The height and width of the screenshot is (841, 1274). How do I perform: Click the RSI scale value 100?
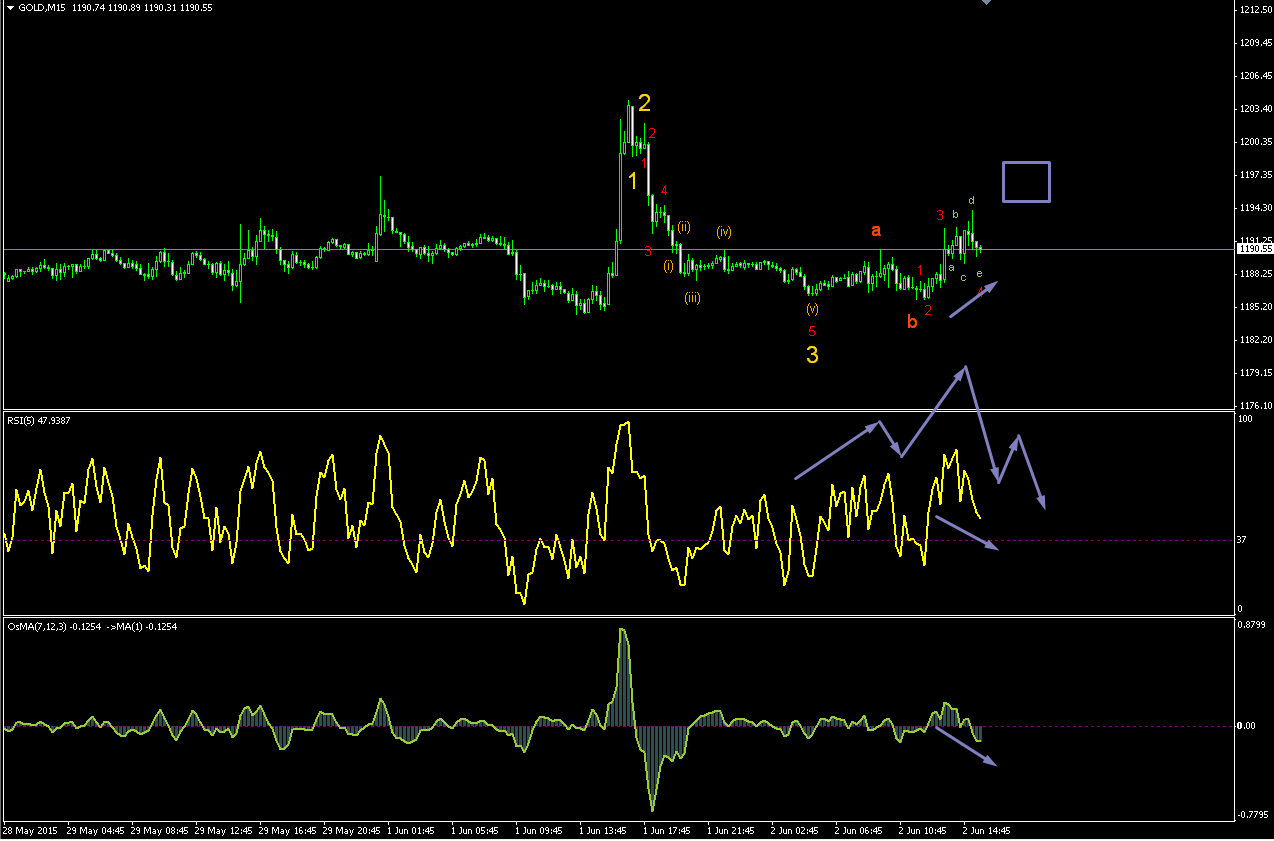(1245, 420)
